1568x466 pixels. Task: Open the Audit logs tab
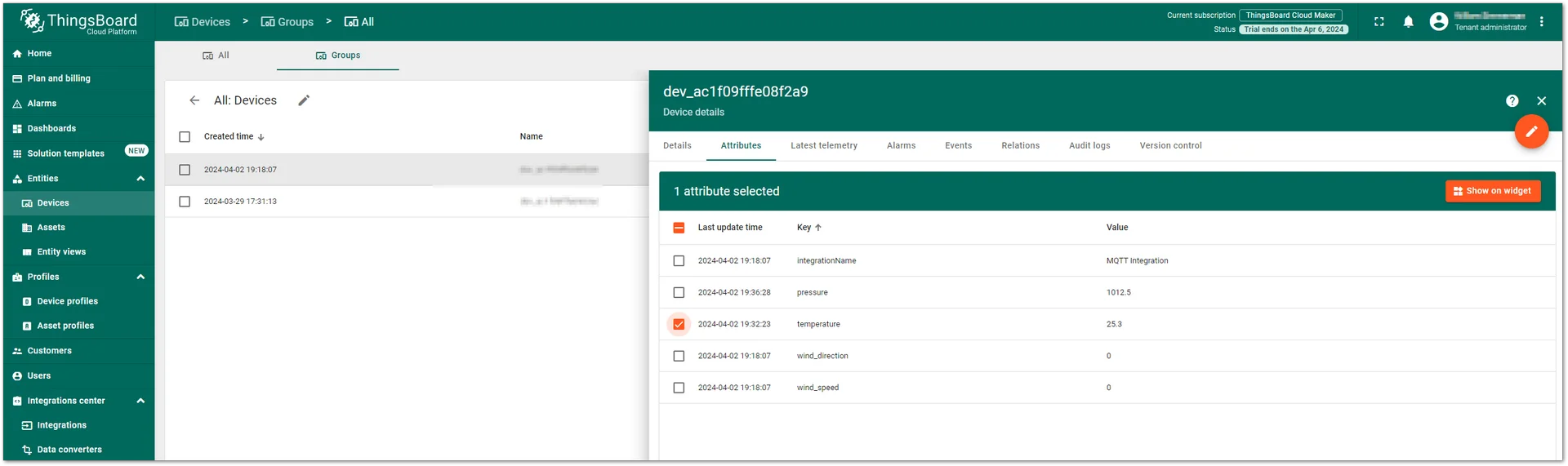(1089, 145)
